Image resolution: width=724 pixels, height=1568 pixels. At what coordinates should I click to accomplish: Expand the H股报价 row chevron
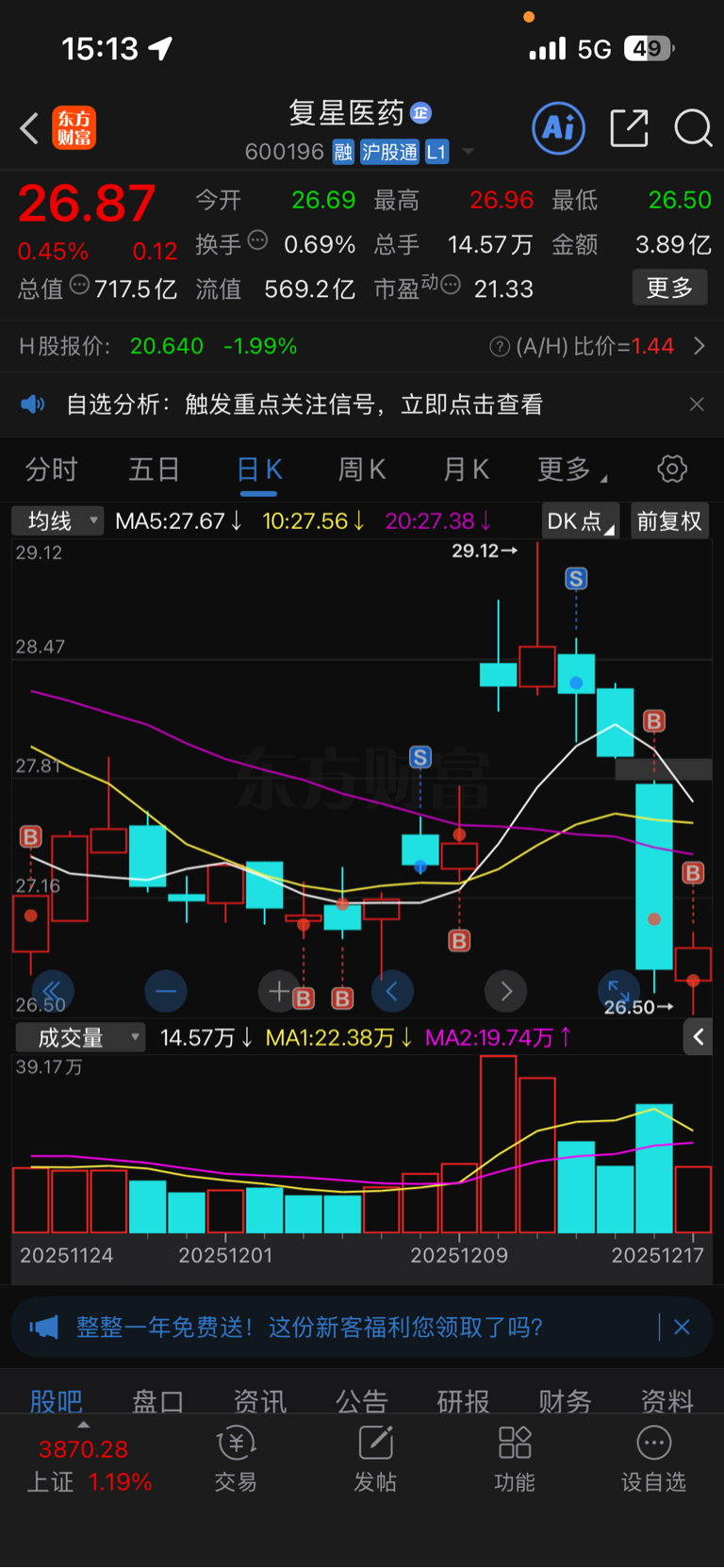699,346
